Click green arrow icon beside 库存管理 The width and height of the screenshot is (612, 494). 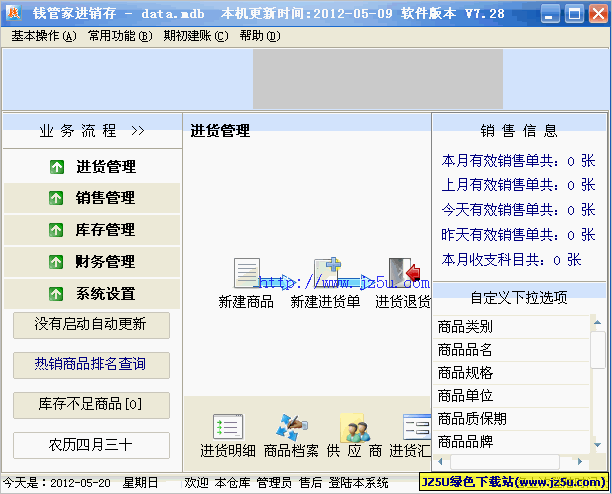click(56, 230)
